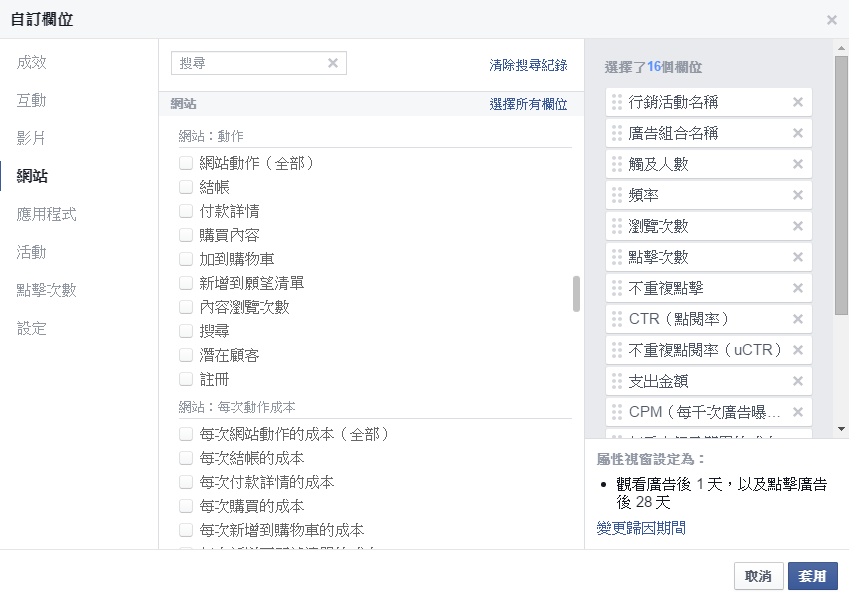This screenshot has width=849, height=599.
Task: Remove the 頻率 column using its X
Action: tap(797, 195)
